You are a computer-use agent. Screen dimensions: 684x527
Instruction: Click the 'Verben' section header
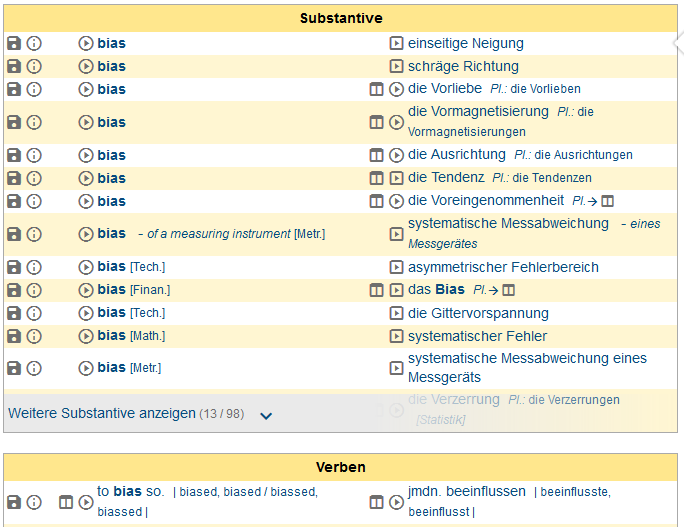tap(341, 467)
